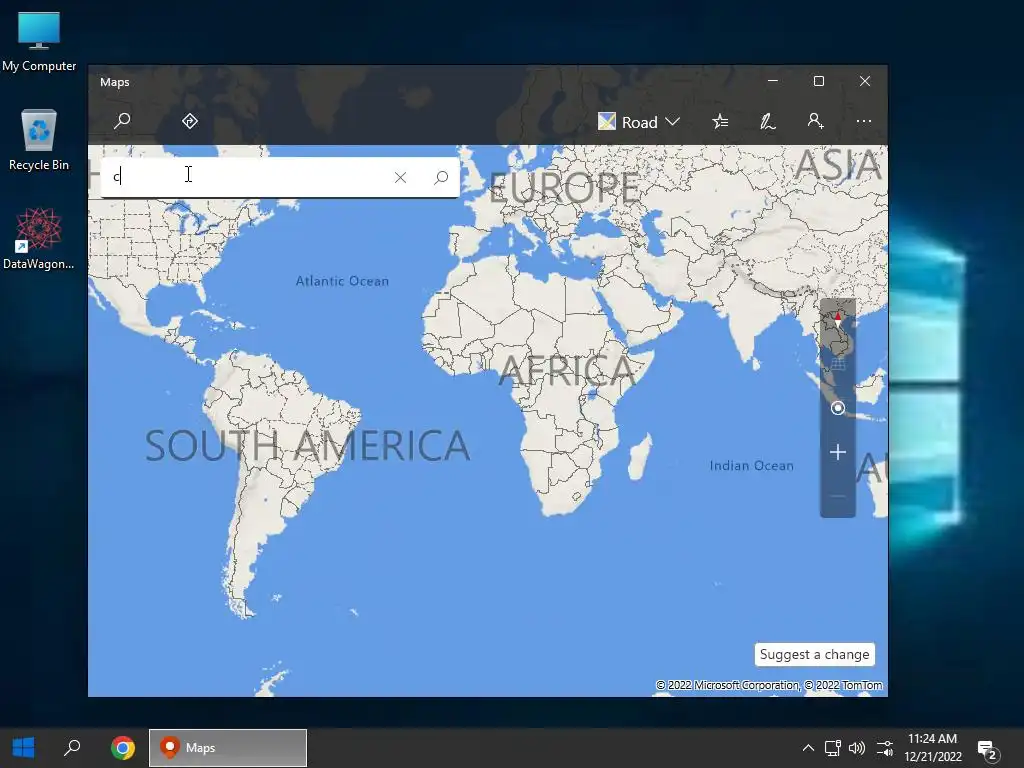The image size is (1024, 768).
Task: Clear the search box text
Action: coord(400,177)
